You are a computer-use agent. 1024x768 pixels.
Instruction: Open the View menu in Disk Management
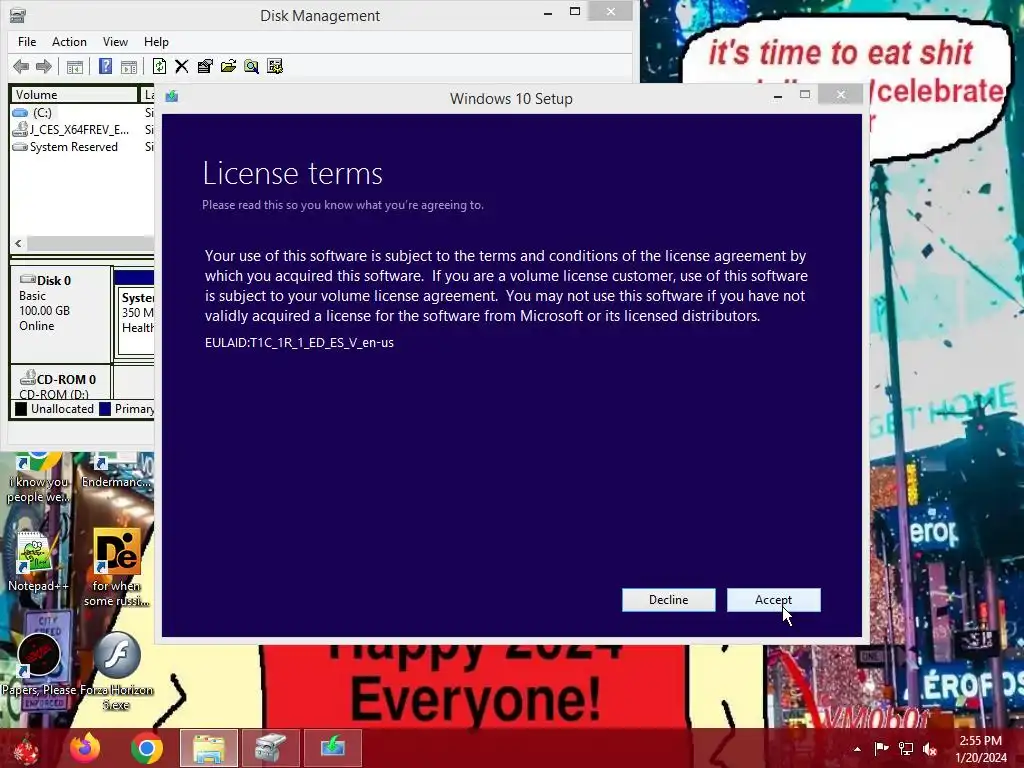click(x=115, y=42)
